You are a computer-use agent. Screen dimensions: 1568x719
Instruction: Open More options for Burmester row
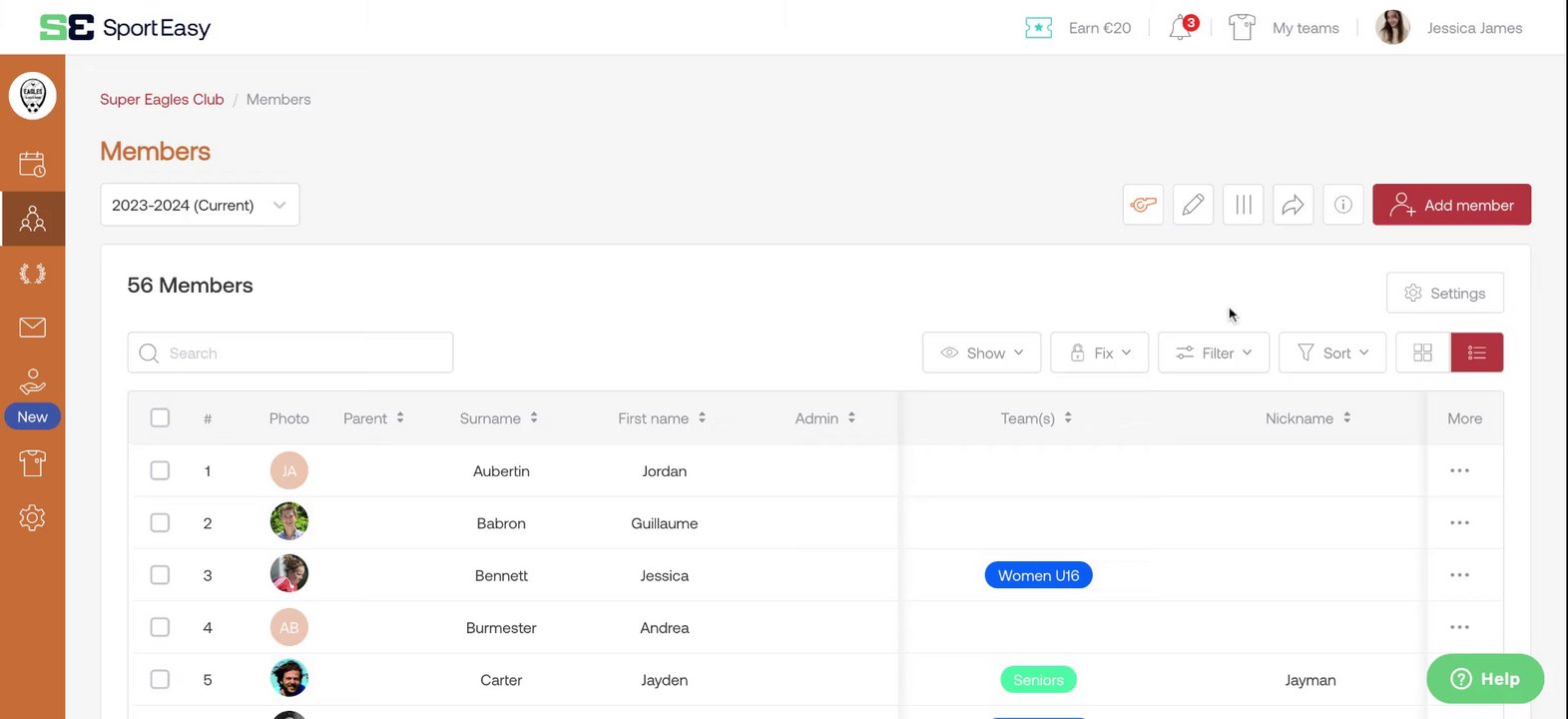[1459, 627]
